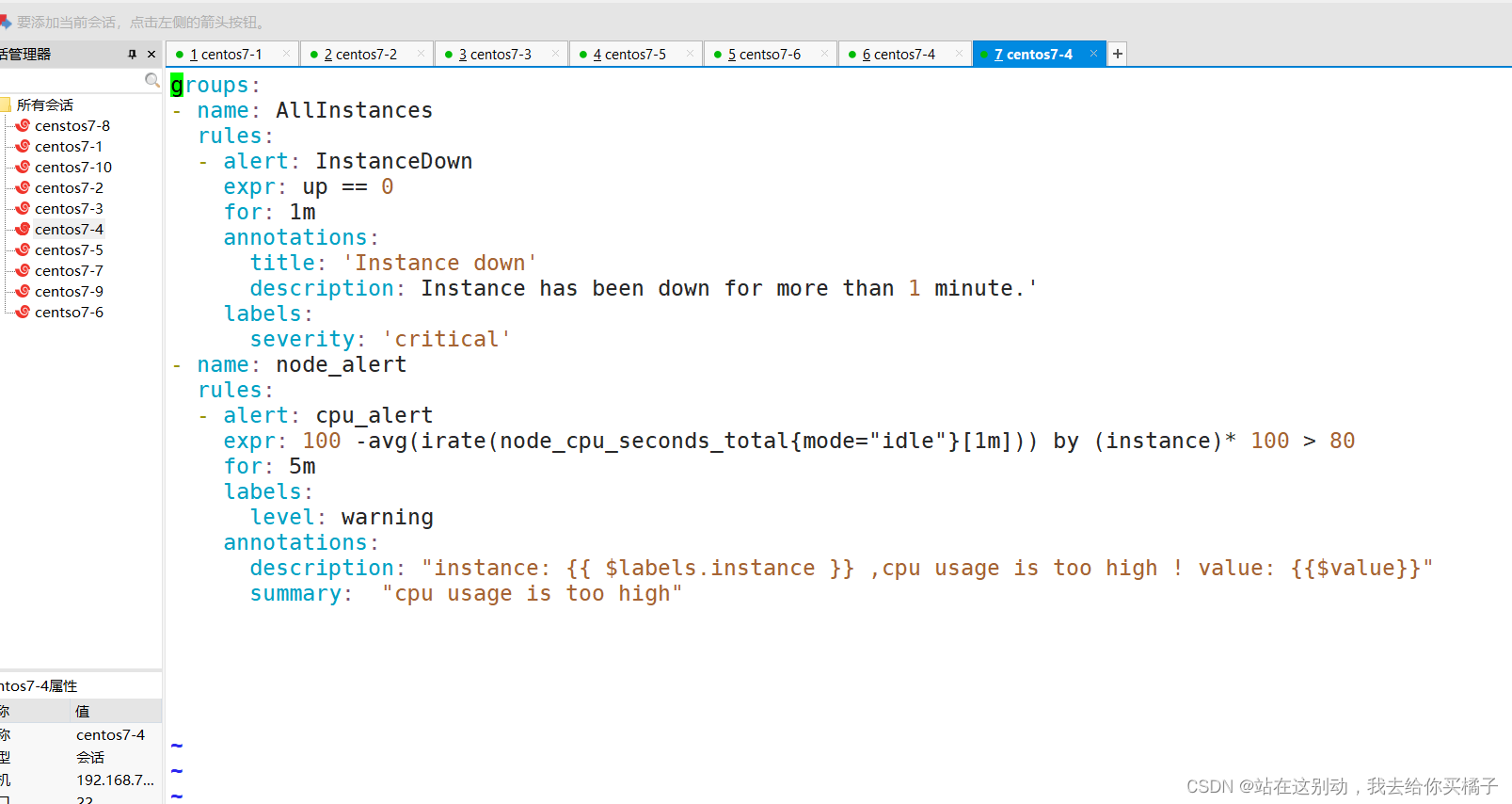
Task: Close the 4 centos7-5 tab
Action: tap(690, 54)
